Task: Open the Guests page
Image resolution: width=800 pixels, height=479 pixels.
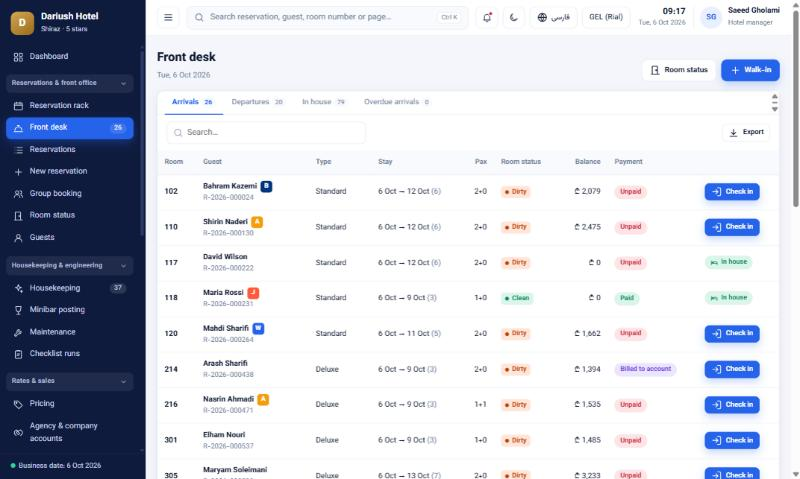Action: coord(69,237)
